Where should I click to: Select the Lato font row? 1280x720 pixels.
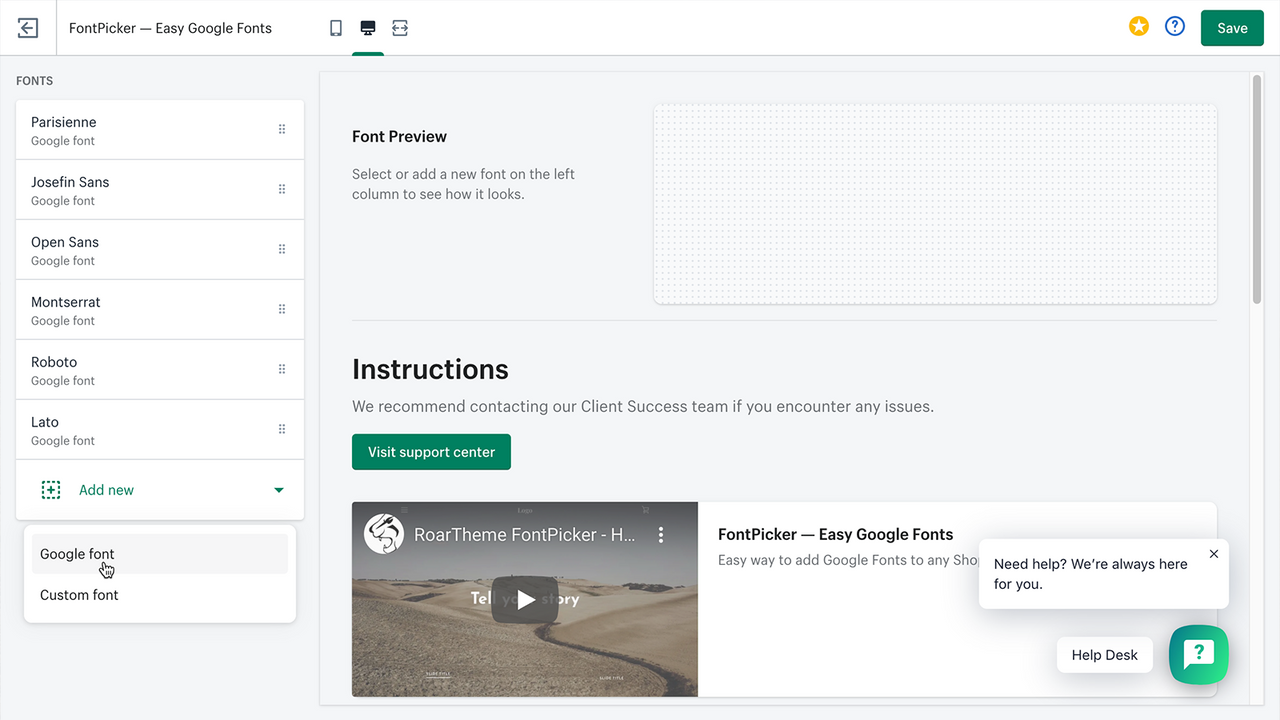pyautogui.click(x=160, y=430)
